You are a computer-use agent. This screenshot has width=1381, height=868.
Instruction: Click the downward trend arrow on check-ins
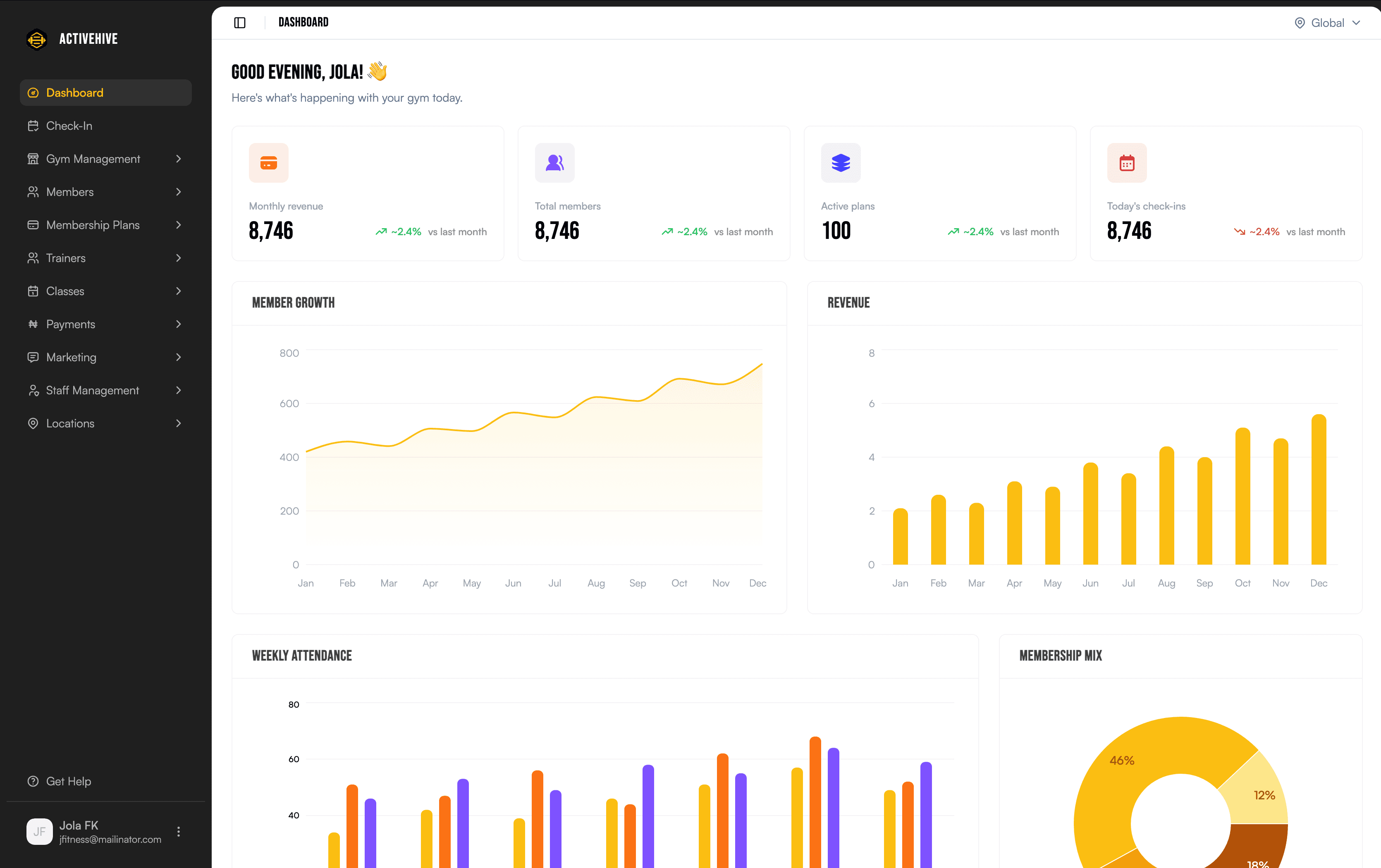pos(1239,231)
